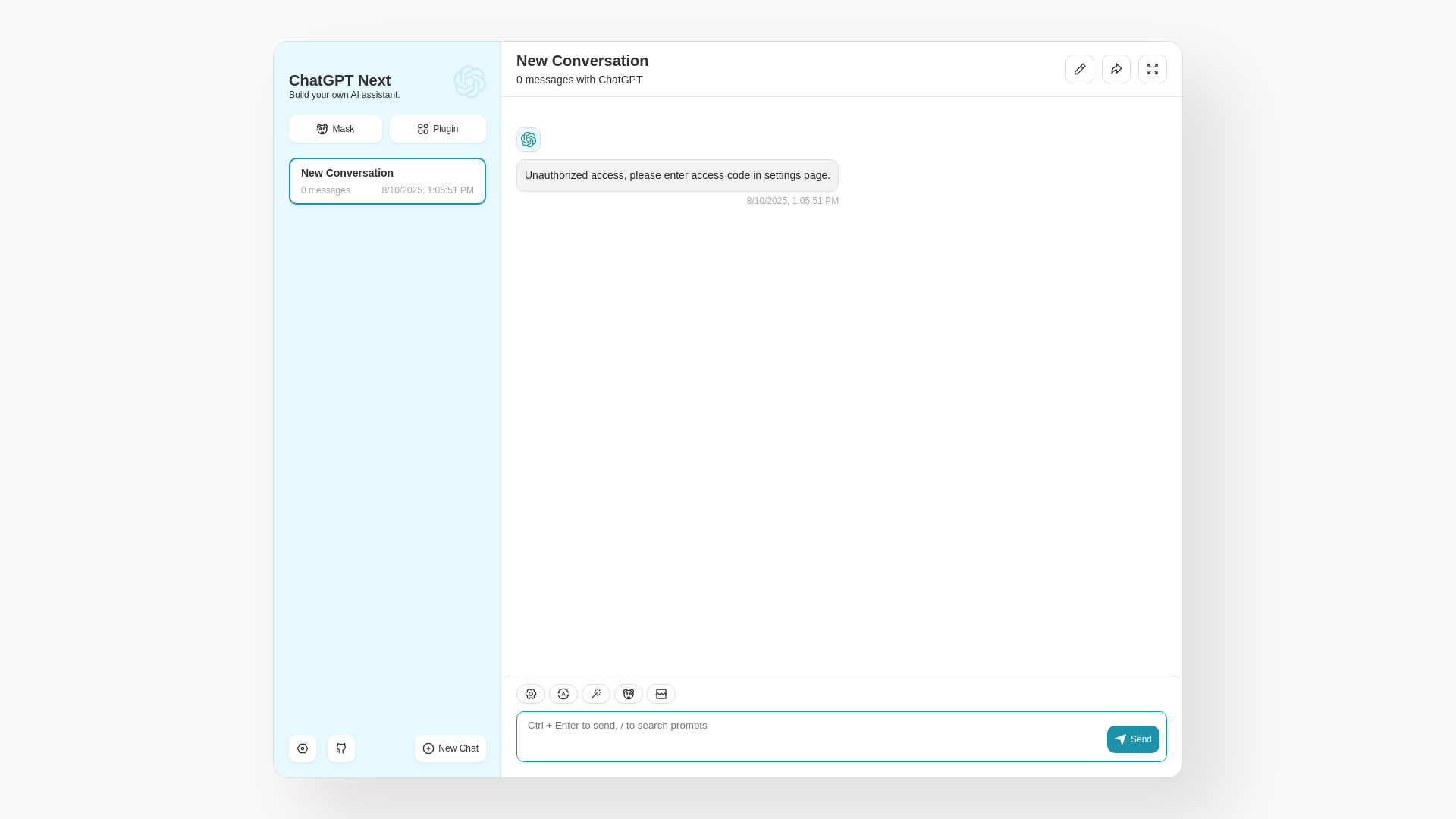This screenshot has height=819, width=1456.
Task: Click the ChatGPT Next sidebar title
Action: pos(340,80)
